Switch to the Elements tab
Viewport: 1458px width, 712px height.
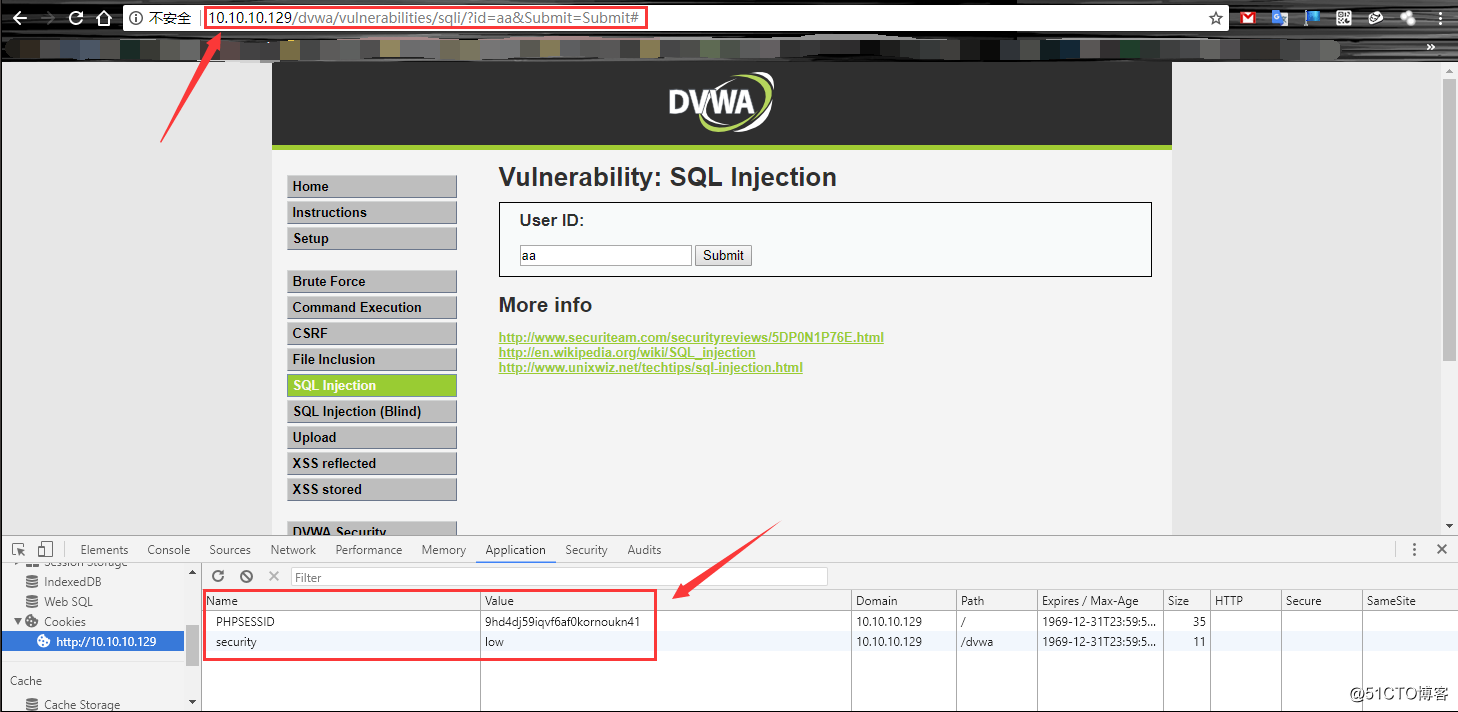(x=104, y=549)
